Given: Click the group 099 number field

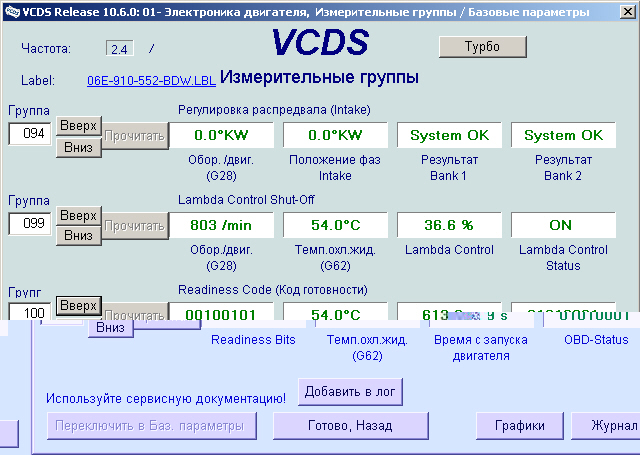Looking at the screenshot, I should coord(30,223).
